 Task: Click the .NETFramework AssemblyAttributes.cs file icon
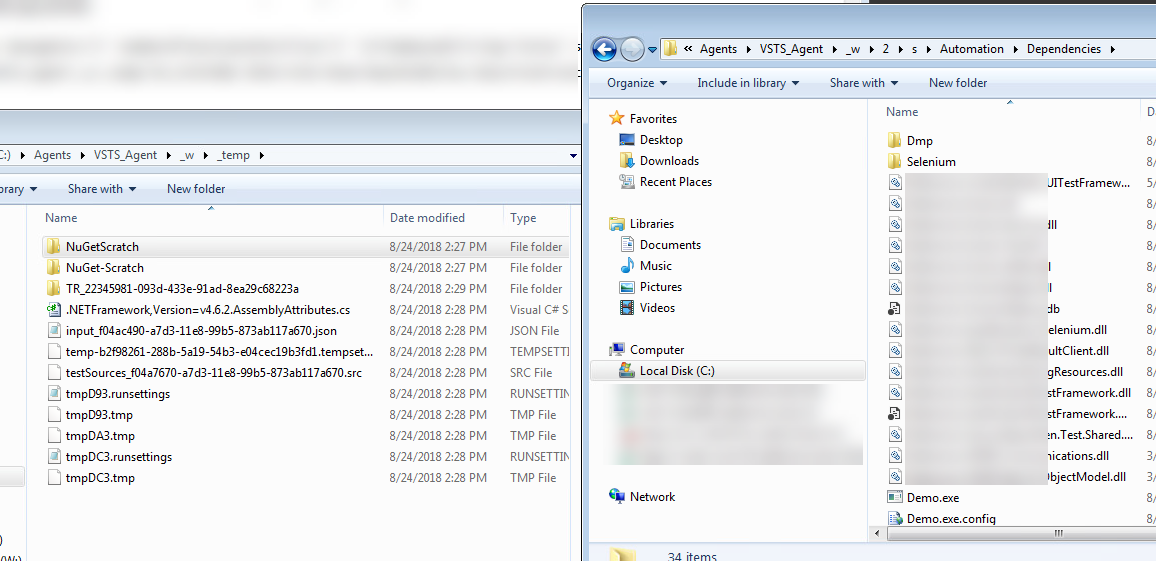pos(53,310)
